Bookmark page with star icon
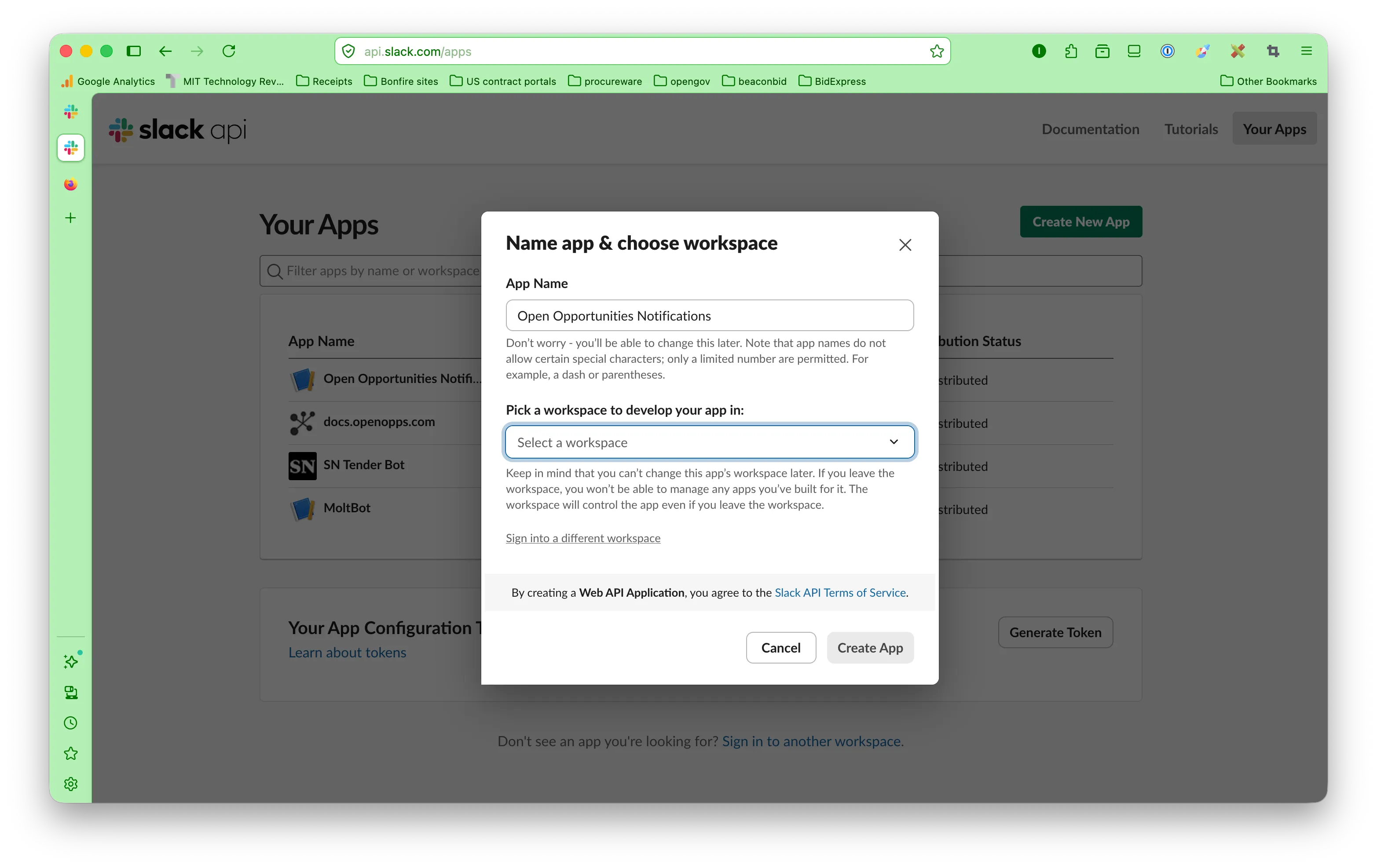1377x868 pixels. pos(936,51)
